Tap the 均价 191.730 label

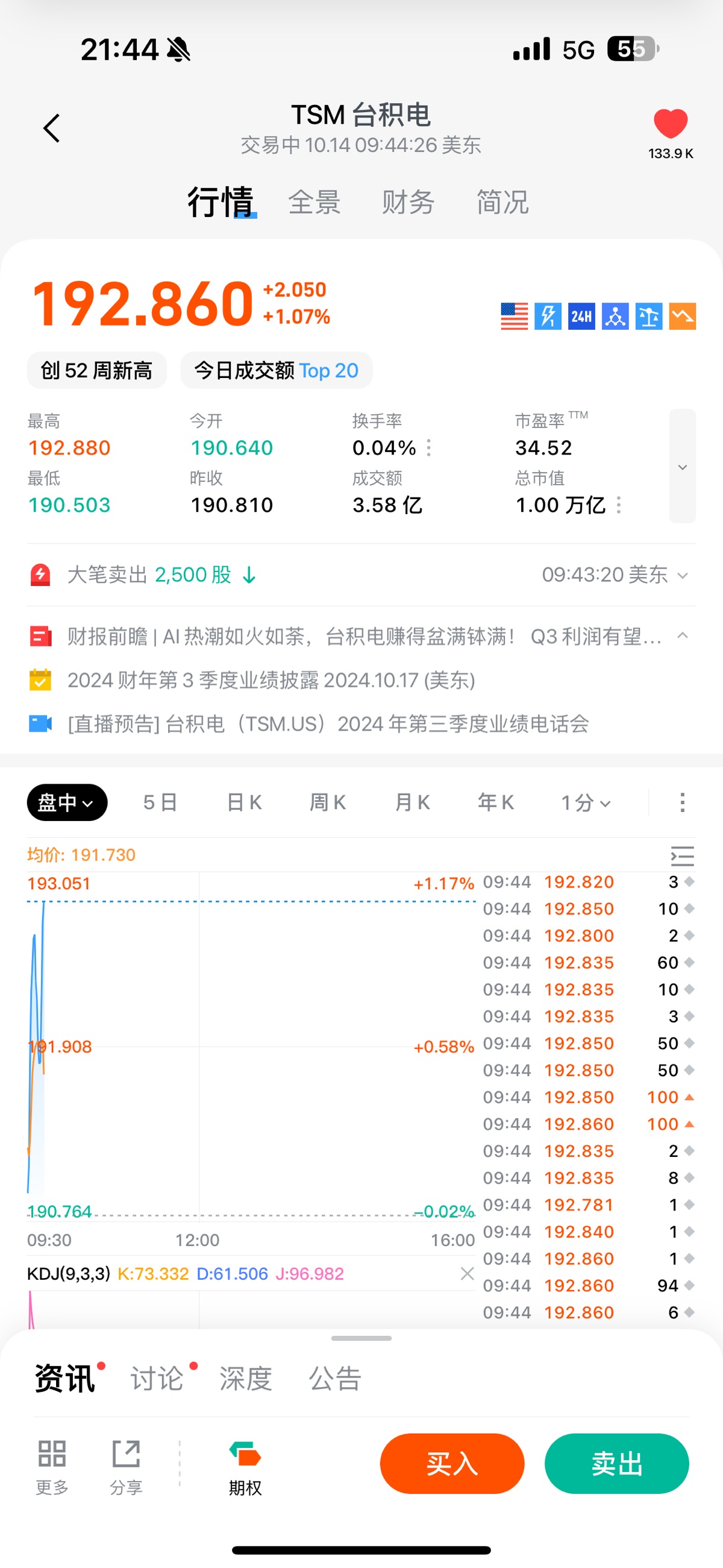81,855
